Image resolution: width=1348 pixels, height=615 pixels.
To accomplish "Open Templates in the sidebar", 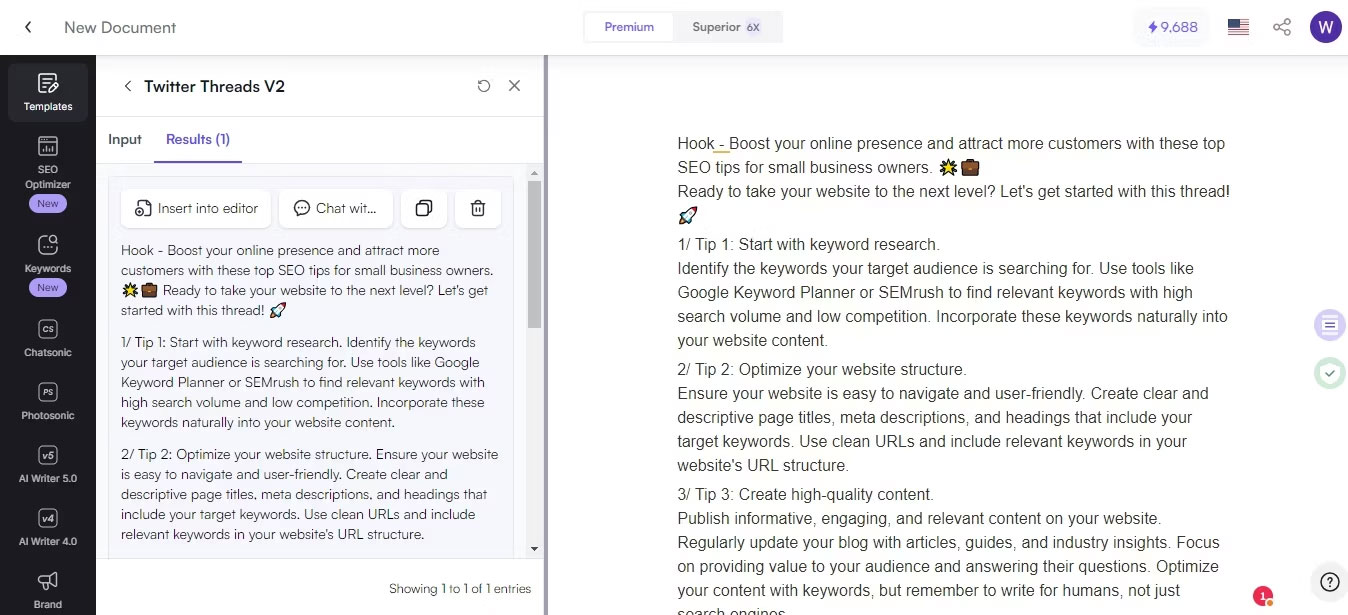I will [x=48, y=92].
